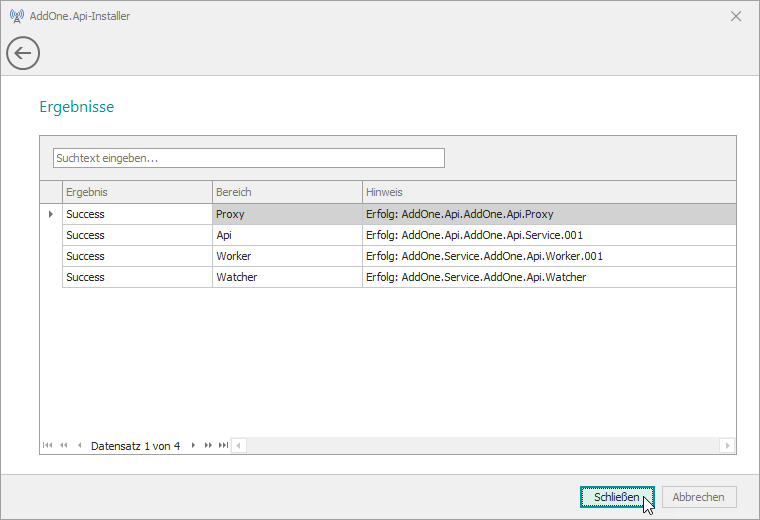Click the scroll left arrow of horizontal scrollbar
The height and width of the screenshot is (520, 760).
click(x=238, y=445)
